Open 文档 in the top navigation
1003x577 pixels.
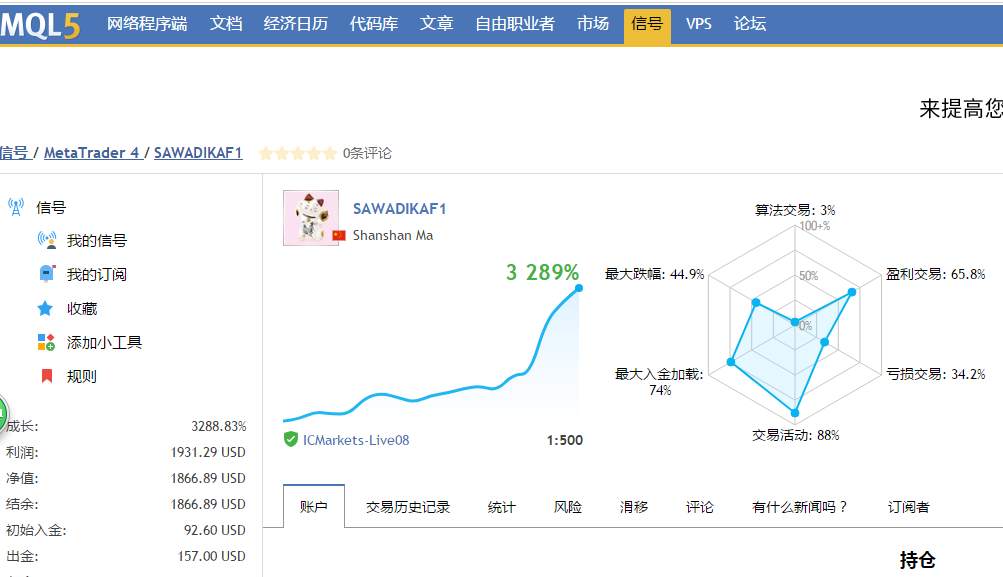click(x=226, y=24)
